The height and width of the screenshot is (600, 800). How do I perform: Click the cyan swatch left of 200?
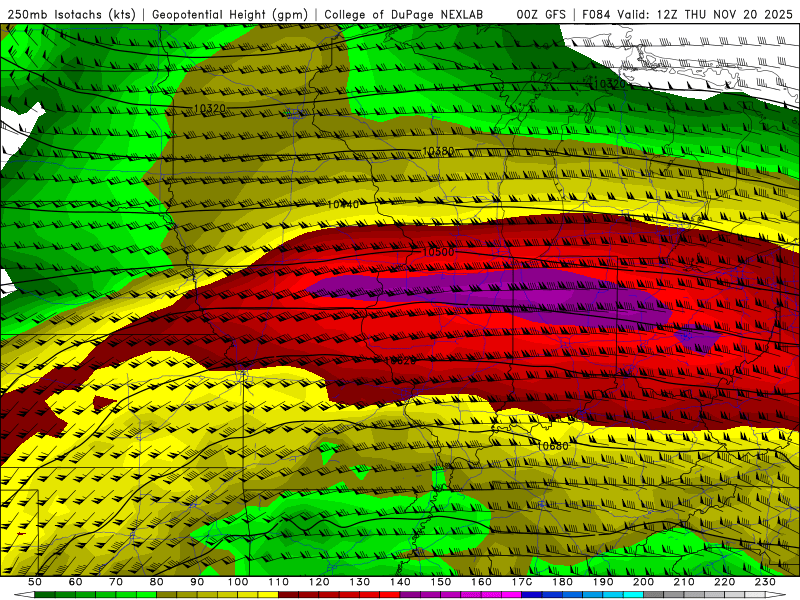[634, 595]
